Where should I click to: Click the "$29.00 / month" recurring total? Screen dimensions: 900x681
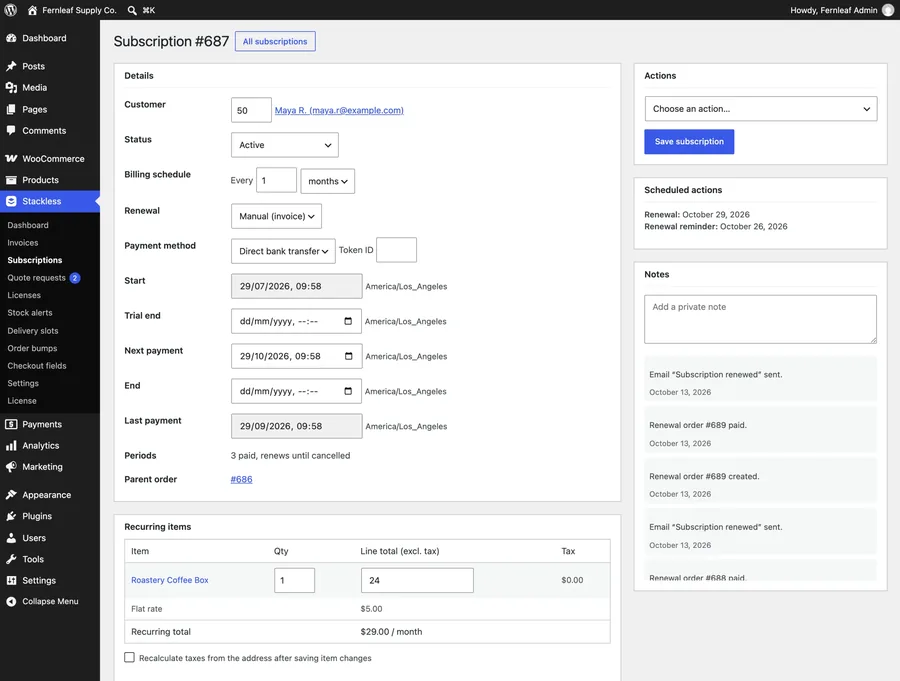(391, 632)
